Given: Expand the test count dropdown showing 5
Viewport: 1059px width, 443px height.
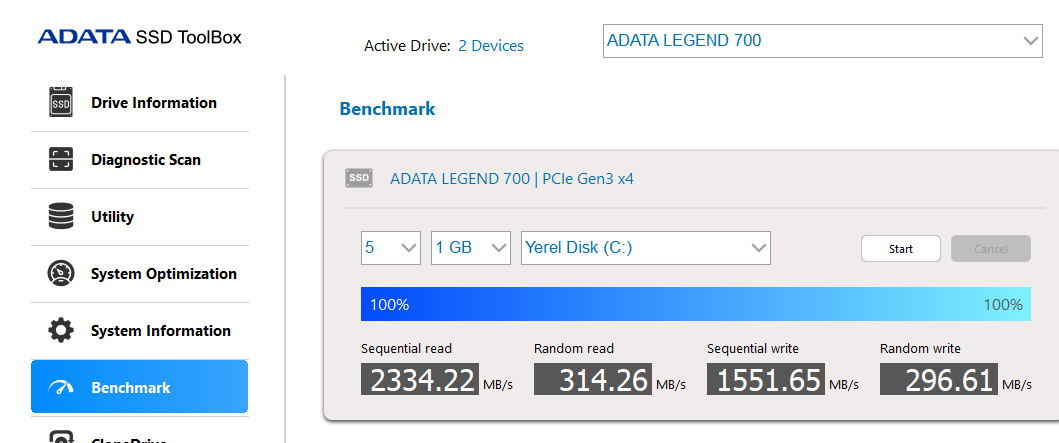Looking at the screenshot, I should (390, 248).
